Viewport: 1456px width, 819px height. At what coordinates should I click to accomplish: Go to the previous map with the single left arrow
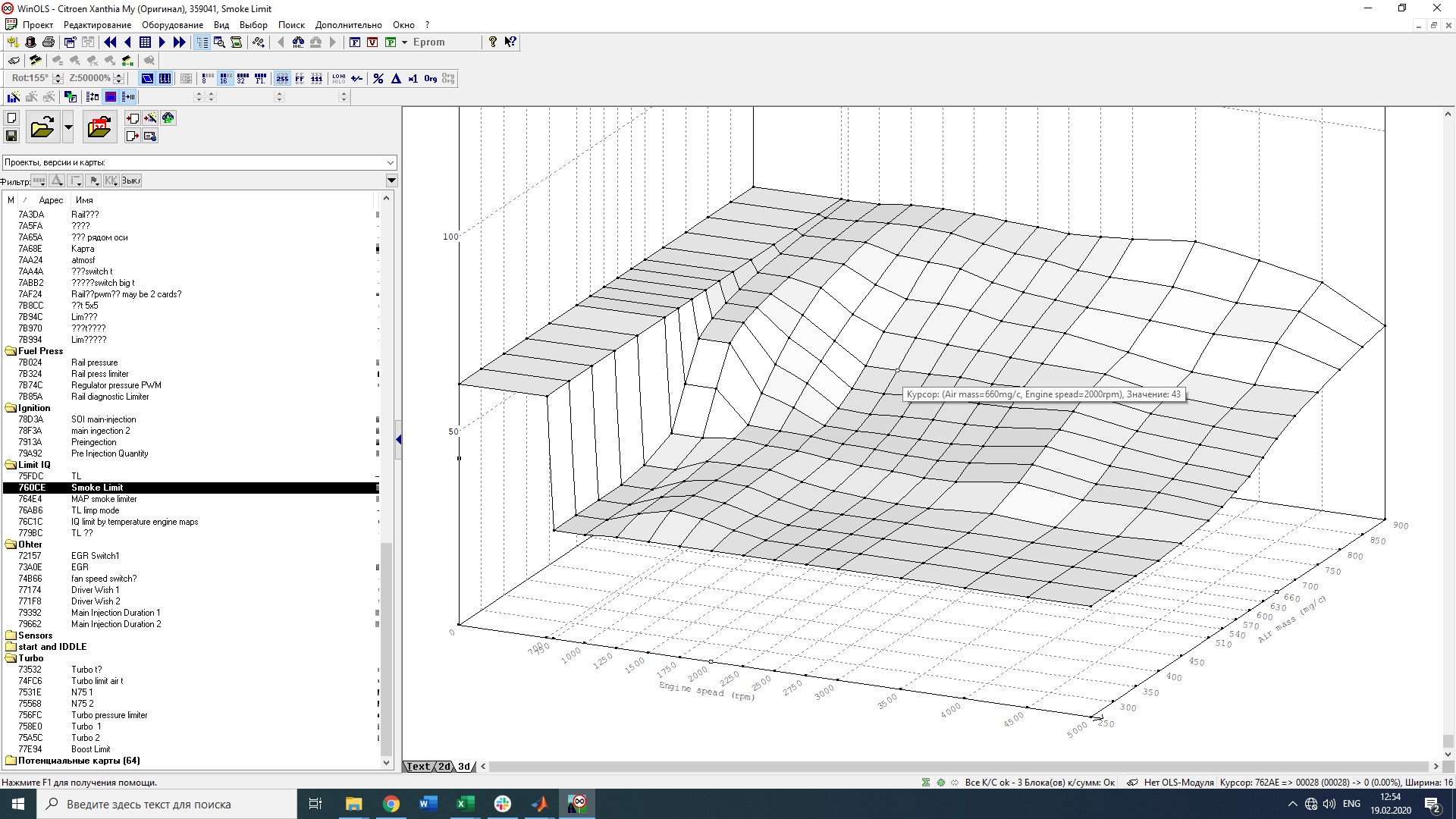pos(127,42)
